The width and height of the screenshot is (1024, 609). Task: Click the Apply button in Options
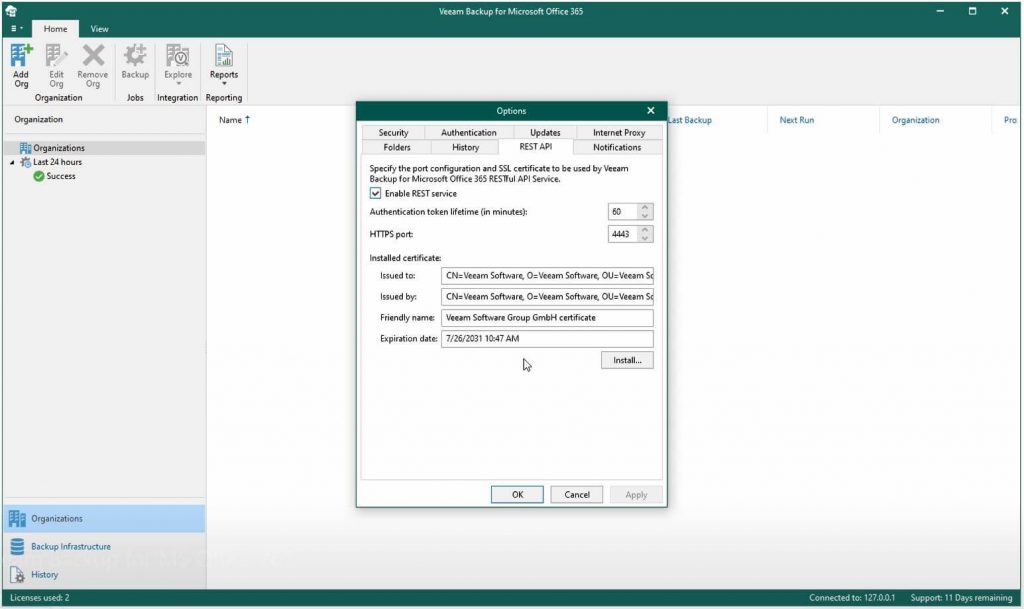click(636, 494)
